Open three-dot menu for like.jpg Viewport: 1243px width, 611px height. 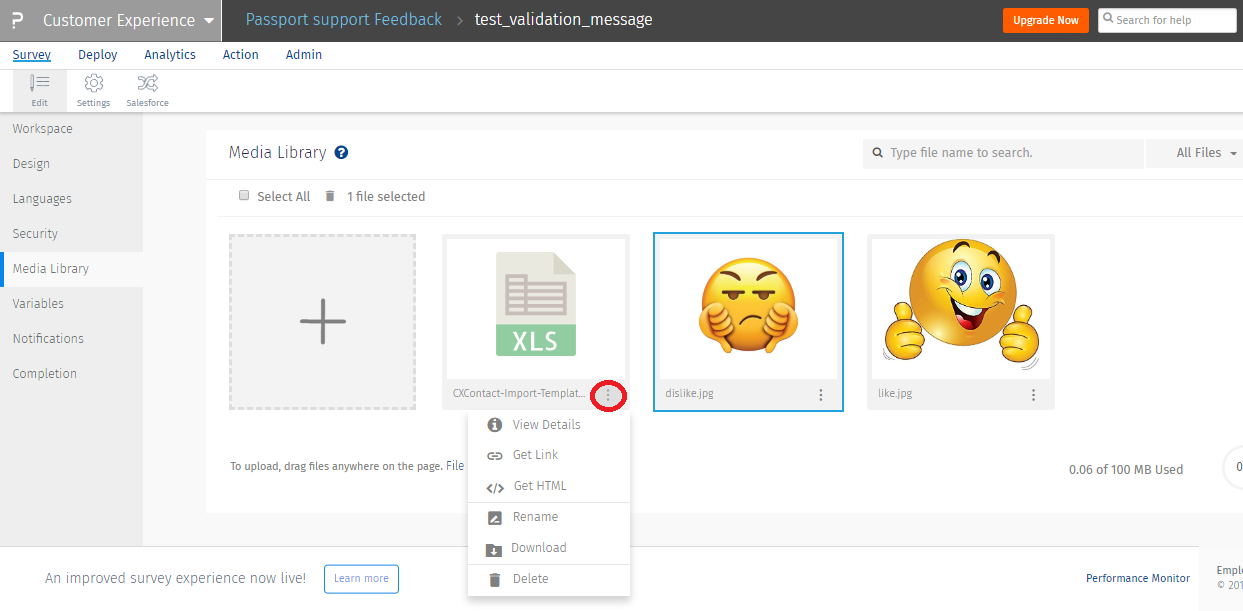tap(1034, 395)
